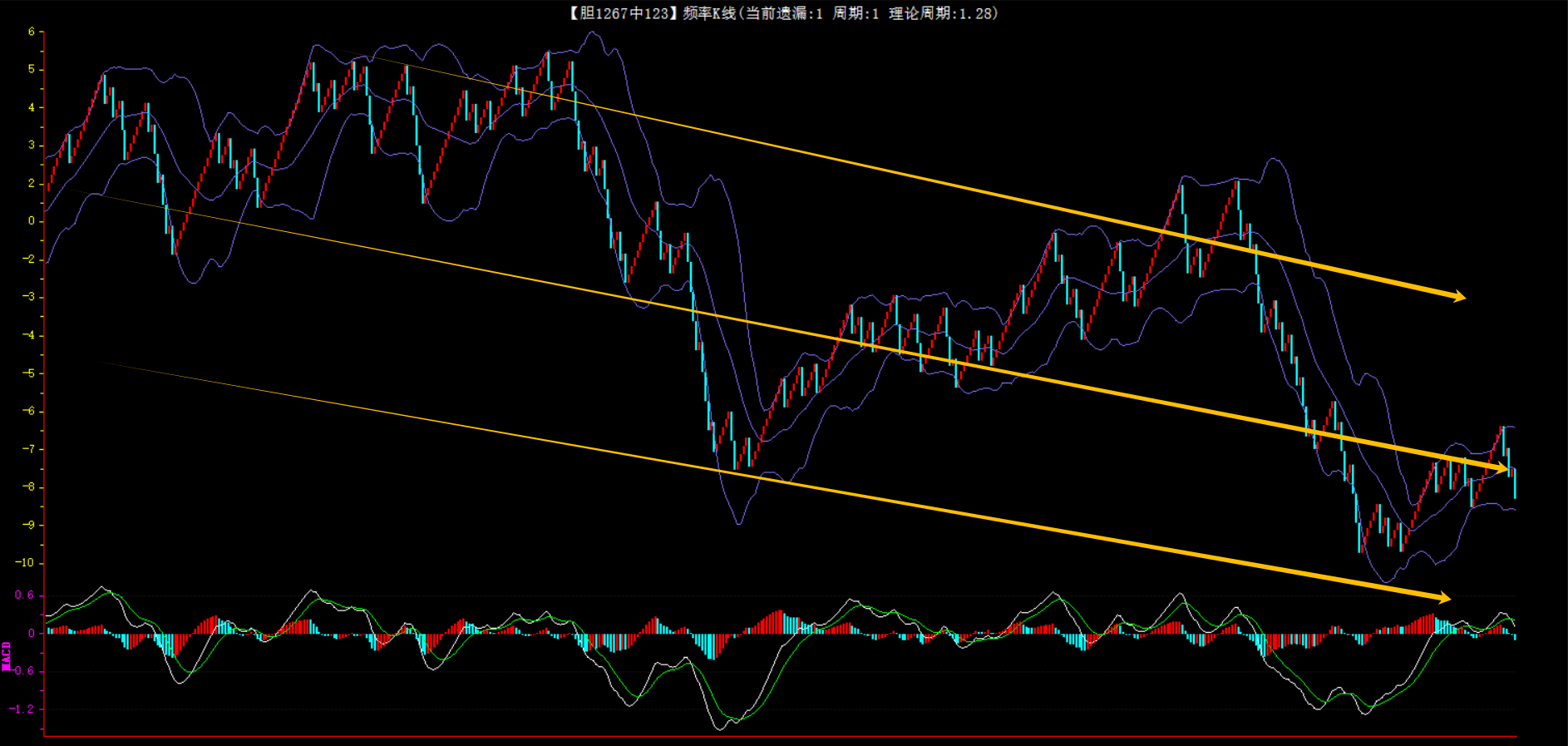Click the -8 label on price axis

tap(29, 487)
